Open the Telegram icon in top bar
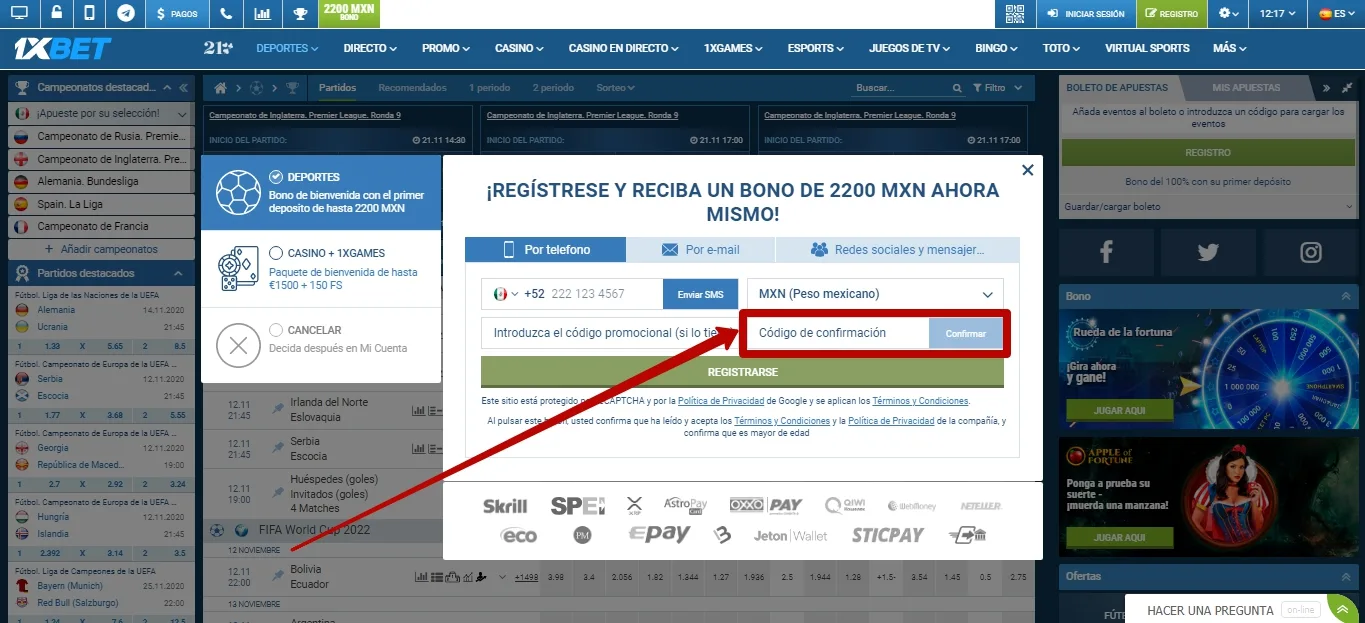 (125, 14)
